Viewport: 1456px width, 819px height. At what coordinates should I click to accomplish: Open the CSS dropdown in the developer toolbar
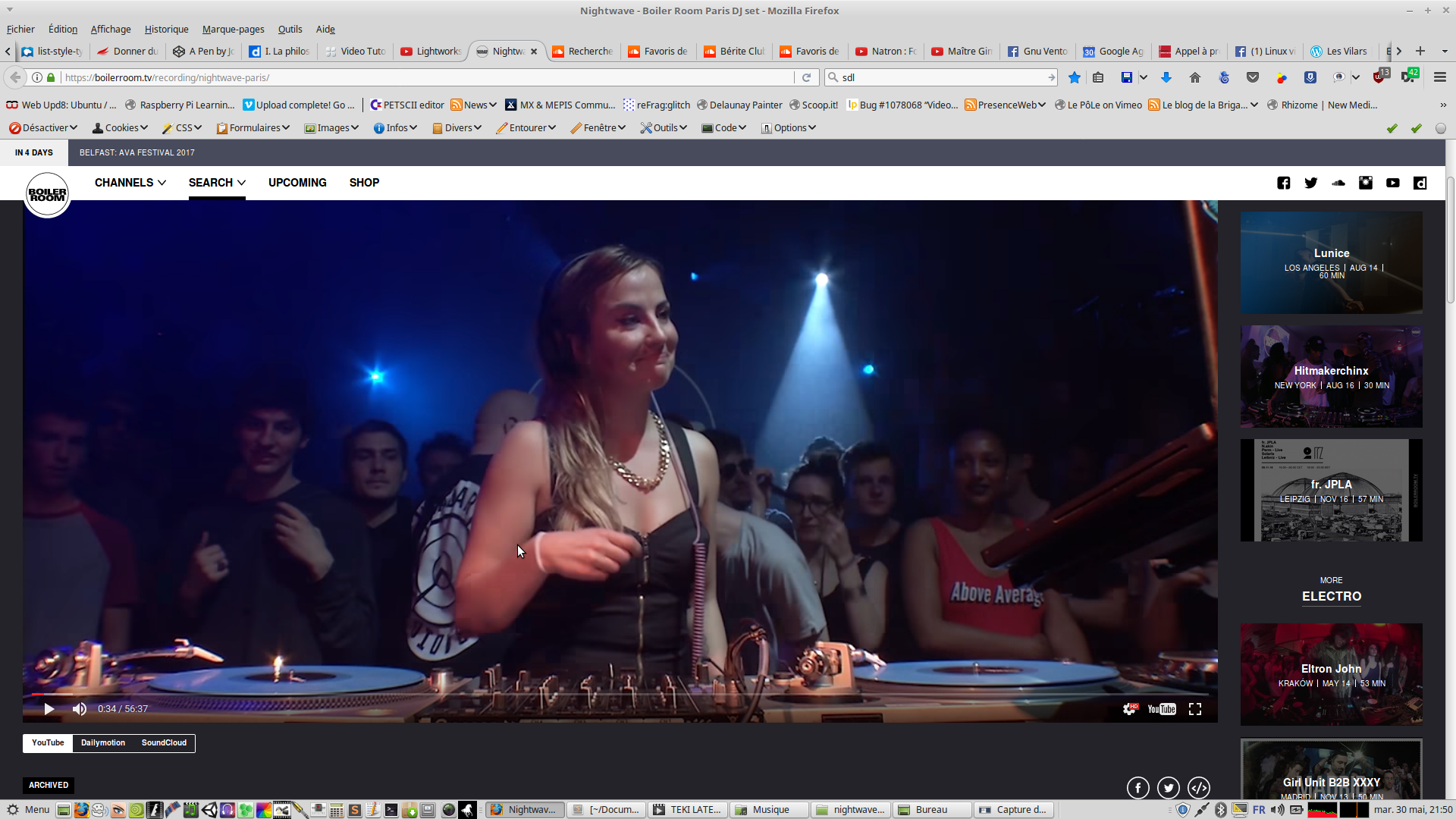pyautogui.click(x=183, y=127)
